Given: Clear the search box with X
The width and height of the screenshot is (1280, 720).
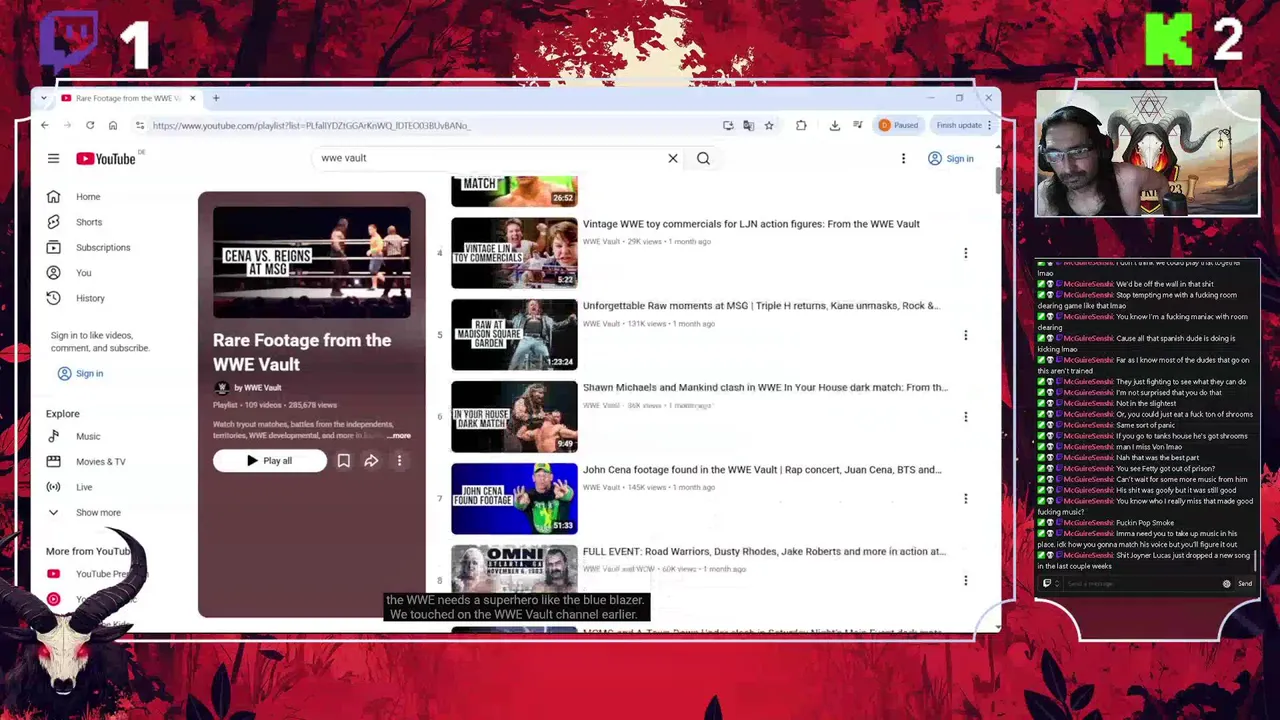Looking at the screenshot, I should (x=673, y=158).
